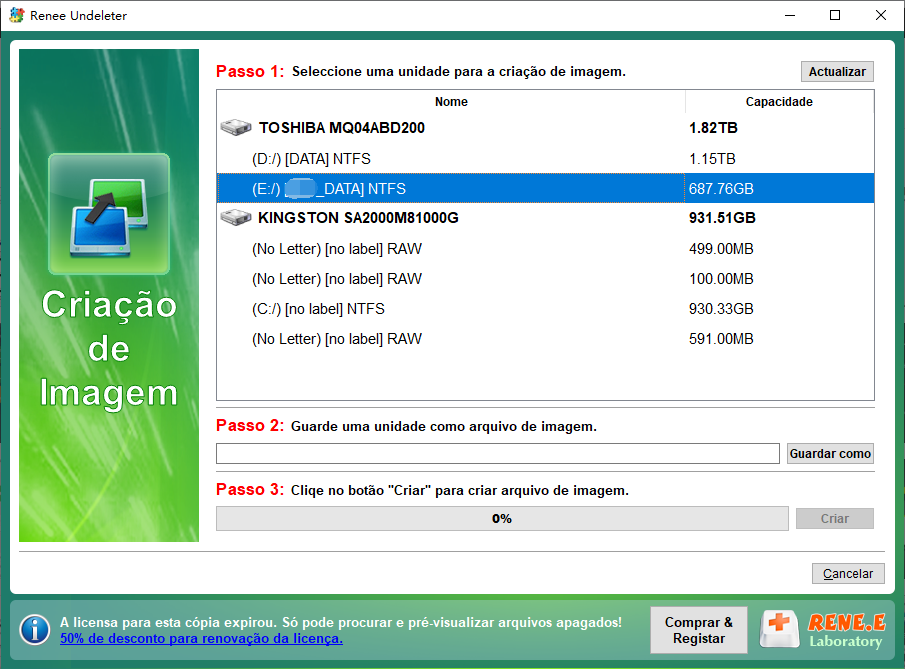The image size is (905, 669).
Task: Maximize the Renee Undeleter window
Action: pyautogui.click(x=835, y=15)
